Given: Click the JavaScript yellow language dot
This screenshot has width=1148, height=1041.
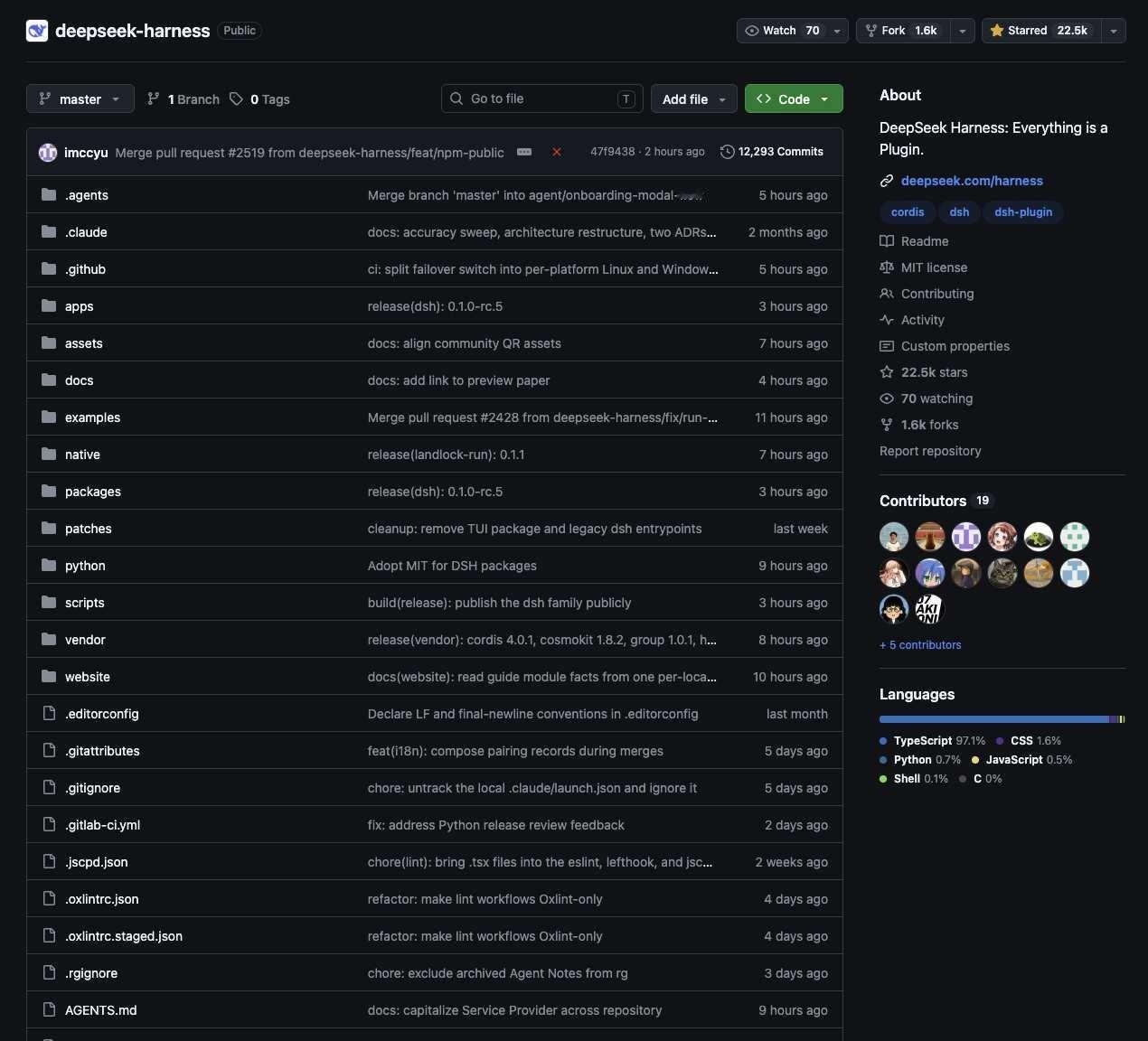Looking at the screenshot, I should click(x=975, y=760).
